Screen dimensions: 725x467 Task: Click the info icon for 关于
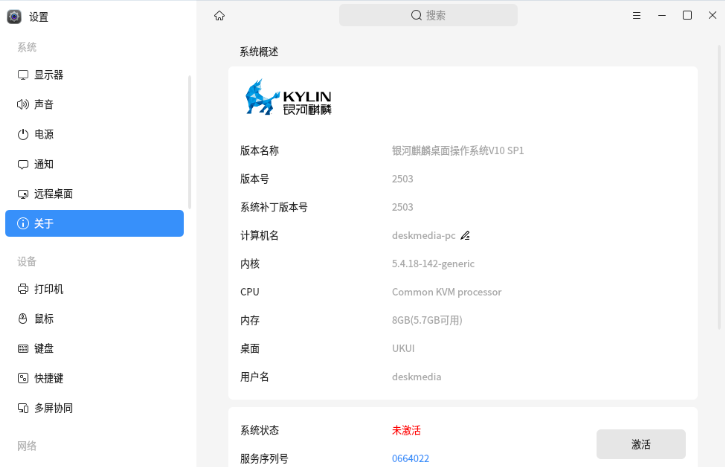pos(23,223)
